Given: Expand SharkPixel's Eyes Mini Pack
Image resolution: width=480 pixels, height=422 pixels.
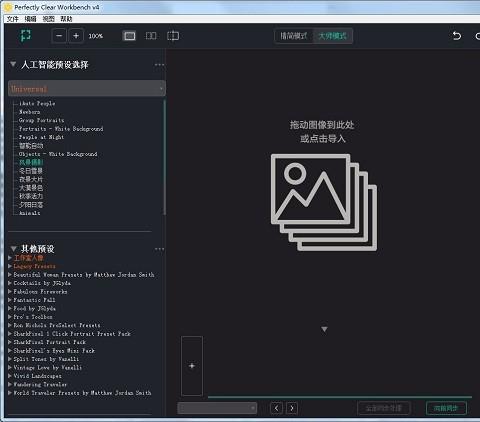Looking at the screenshot, I should pos(10,350).
